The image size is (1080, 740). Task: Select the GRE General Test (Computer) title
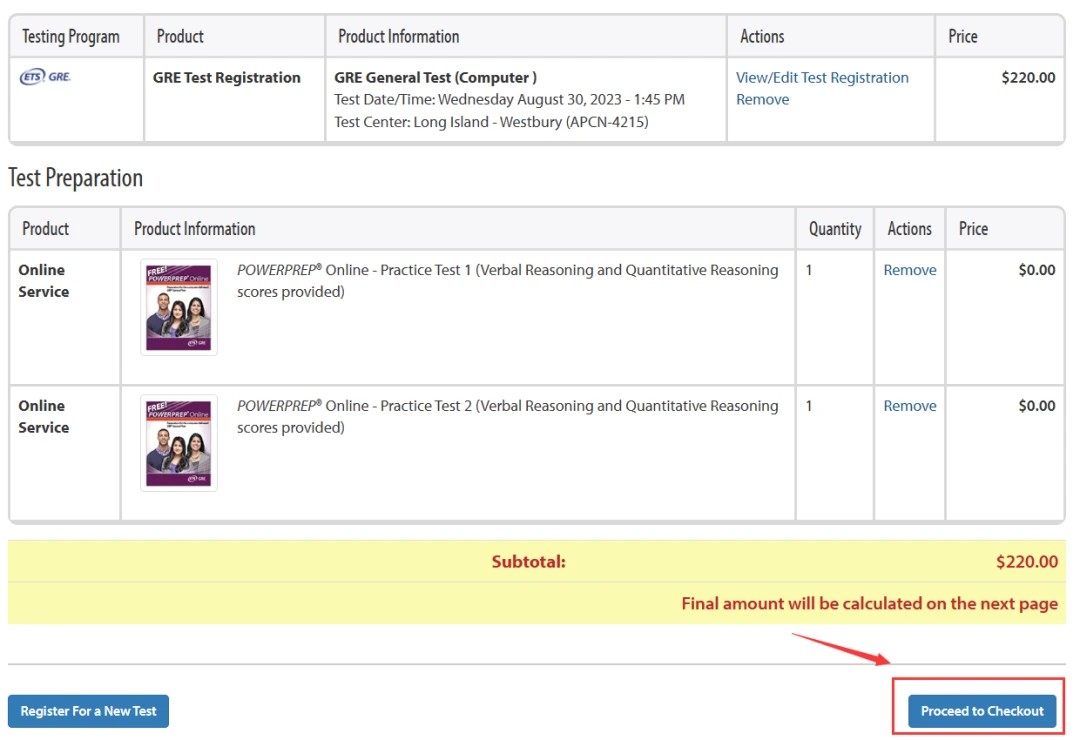(x=435, y=78)
